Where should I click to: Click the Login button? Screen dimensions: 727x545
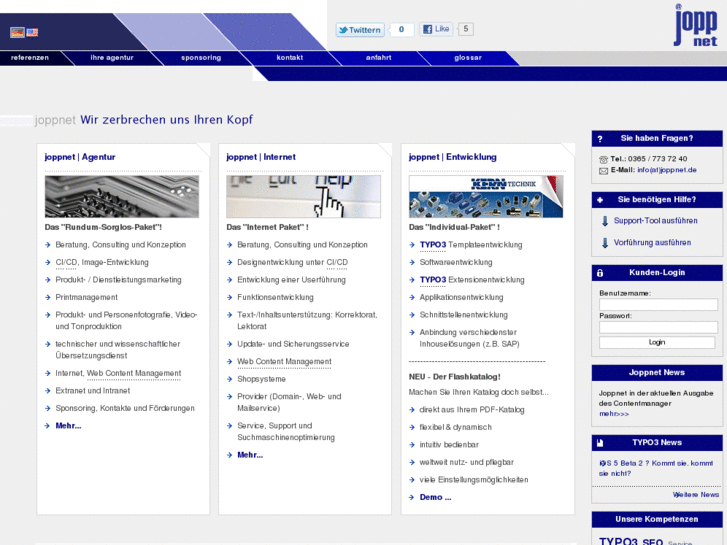click(657, 342)
